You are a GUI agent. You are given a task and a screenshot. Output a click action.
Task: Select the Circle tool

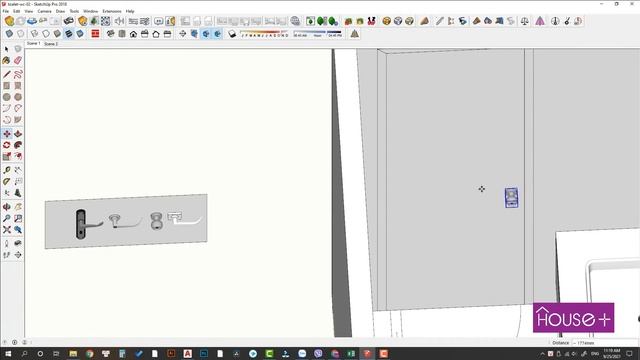click(x=7, y=97)
